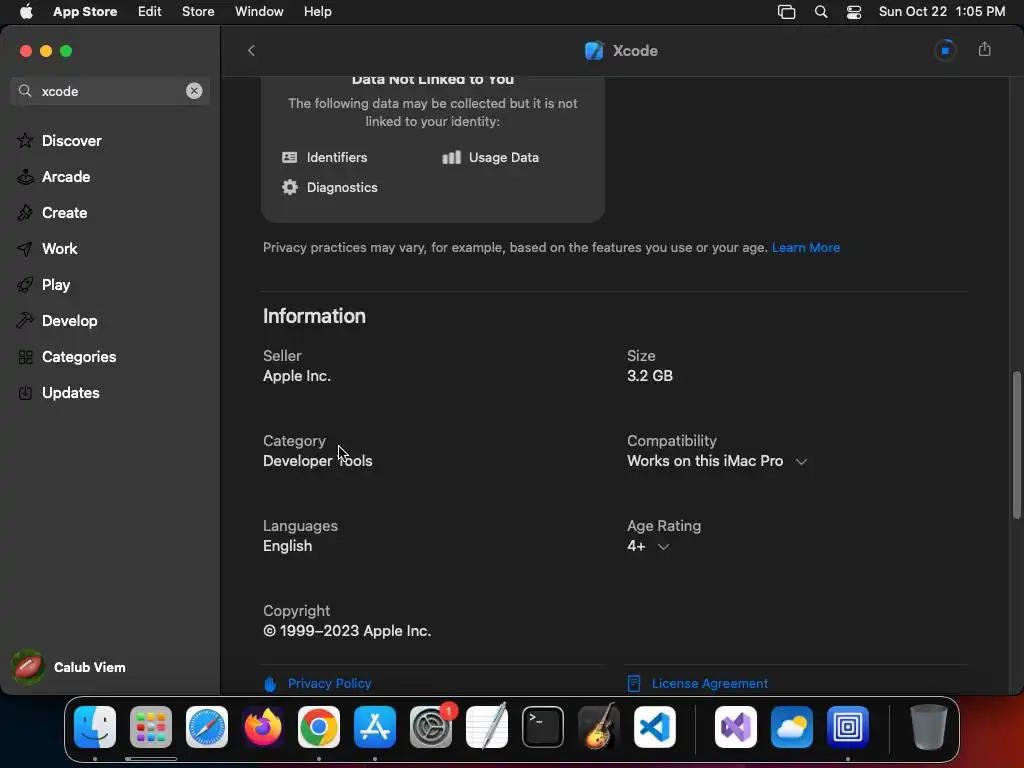Image resolution: width=1024 pixels, height=768 pixels.
Task: Click the App Store Dock icon
Action: [375, 727]
